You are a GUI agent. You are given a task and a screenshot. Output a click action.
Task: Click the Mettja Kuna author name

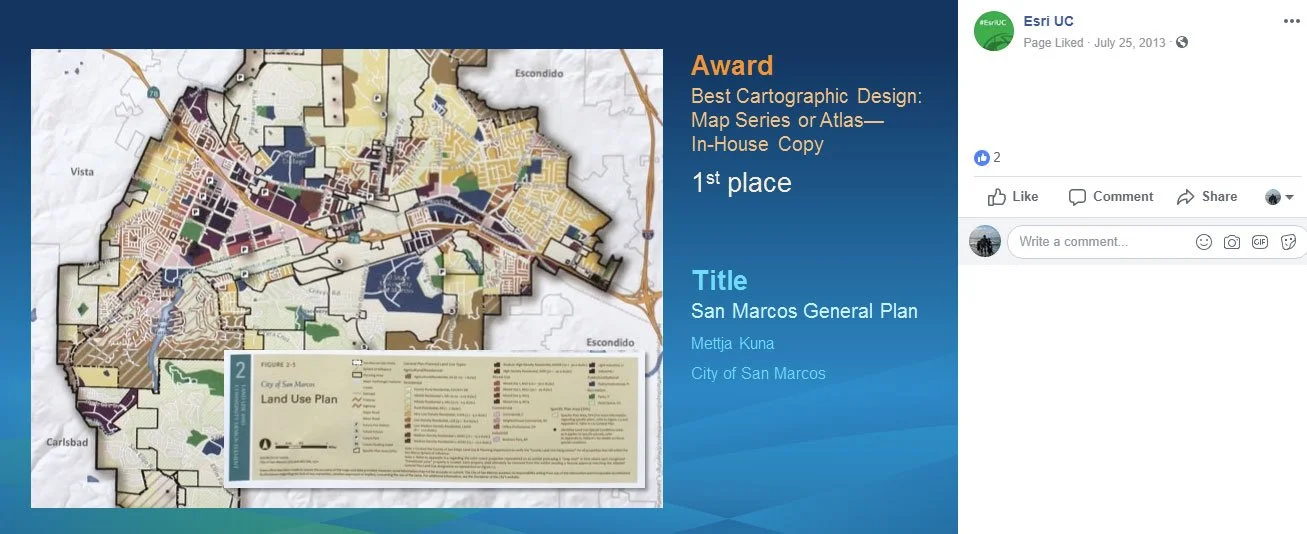pos(733,344)
